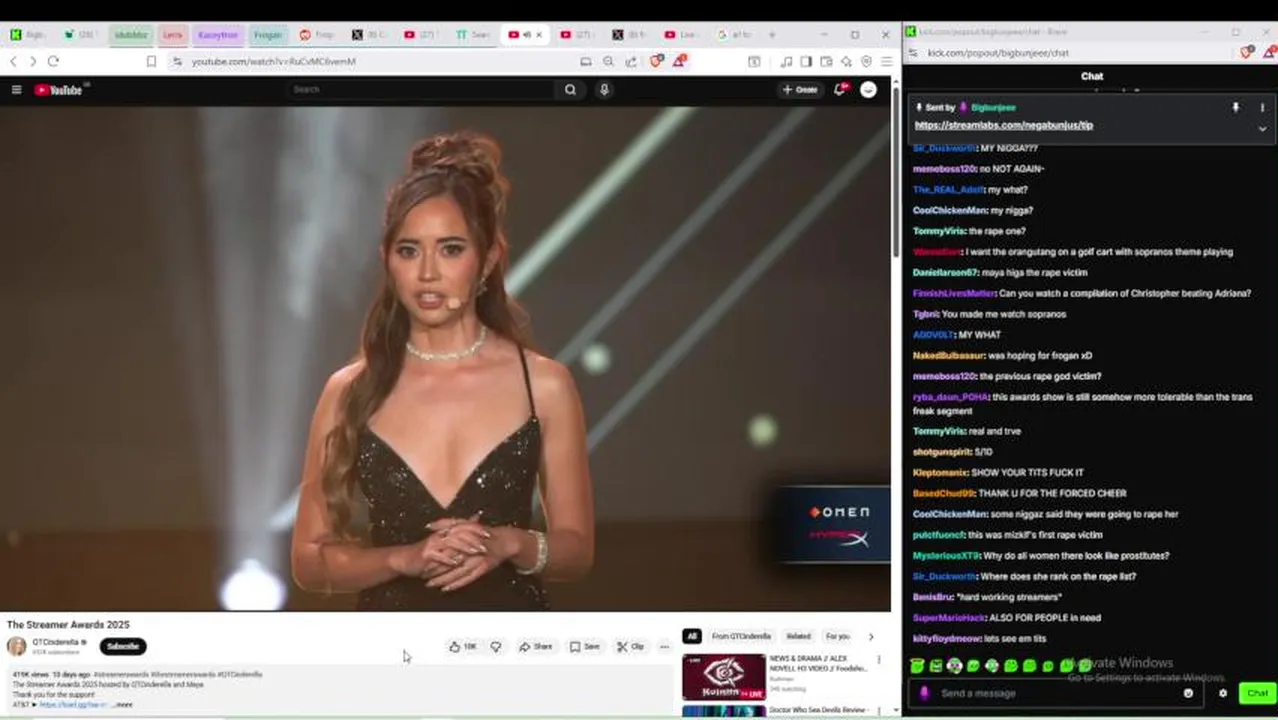Go back in the YouTube browser window
The width and height of the screenshot is (1278, 720).
pos(13,61)
